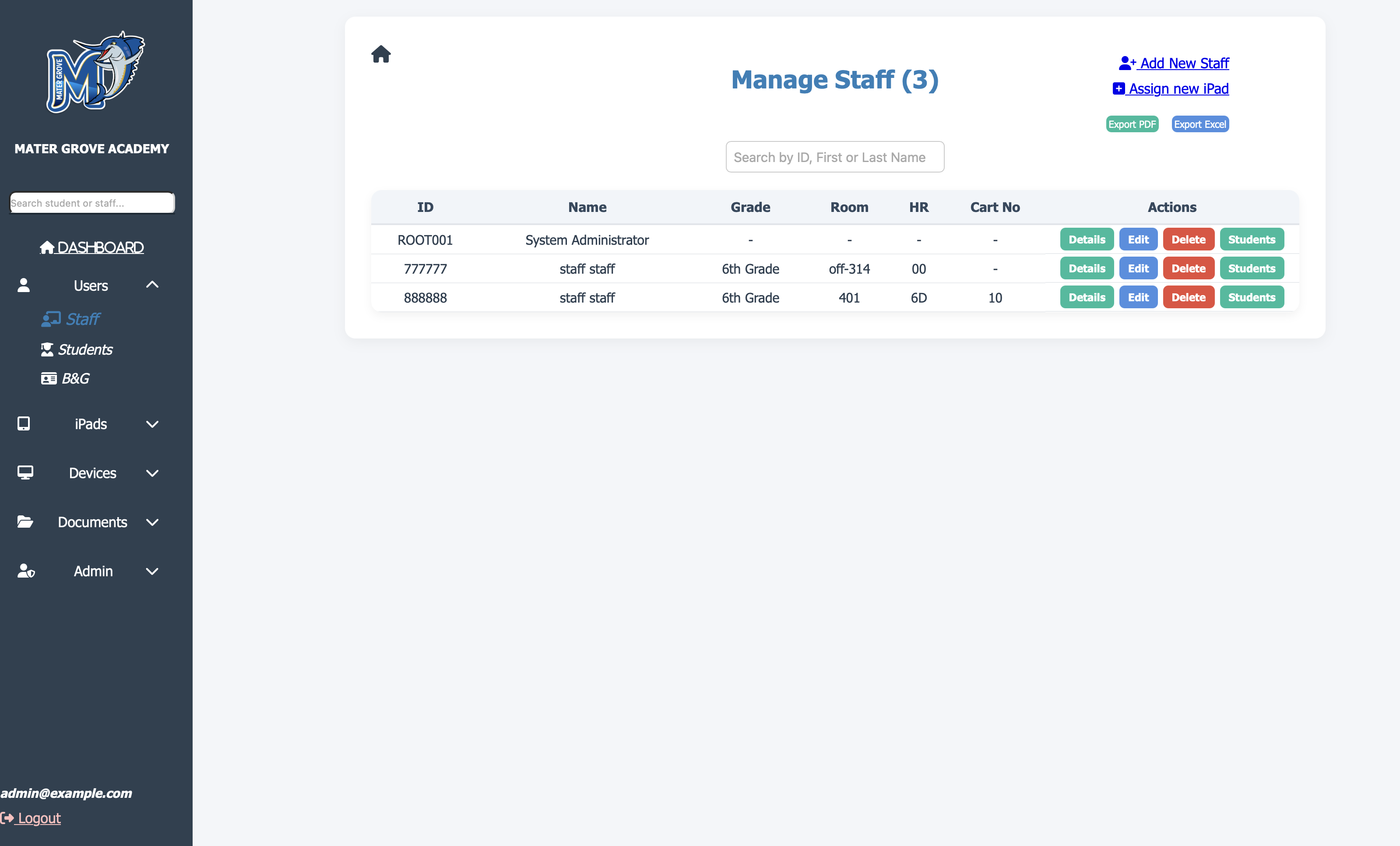Viewport: 1400px width, 846px height.
Task: Expand the Admin menu chevron
Action: pyautogui.click(x=152, y=571)
